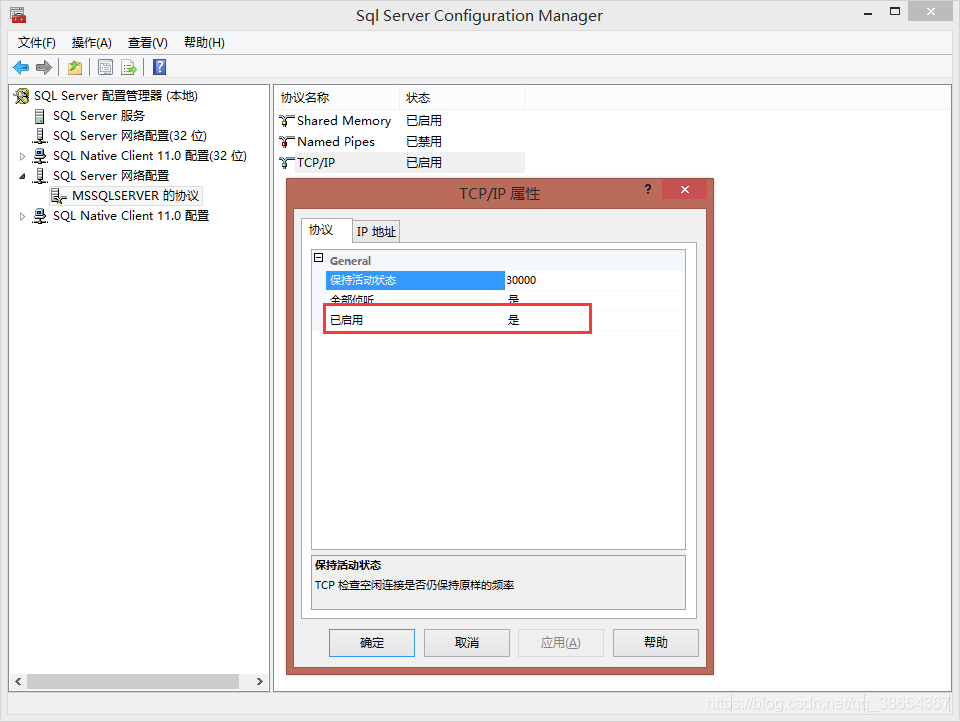The width and height of the screenshot is (960, 722).
Task: Select the SQL Server 服务 tree node
Action: (x=98, y=115)
